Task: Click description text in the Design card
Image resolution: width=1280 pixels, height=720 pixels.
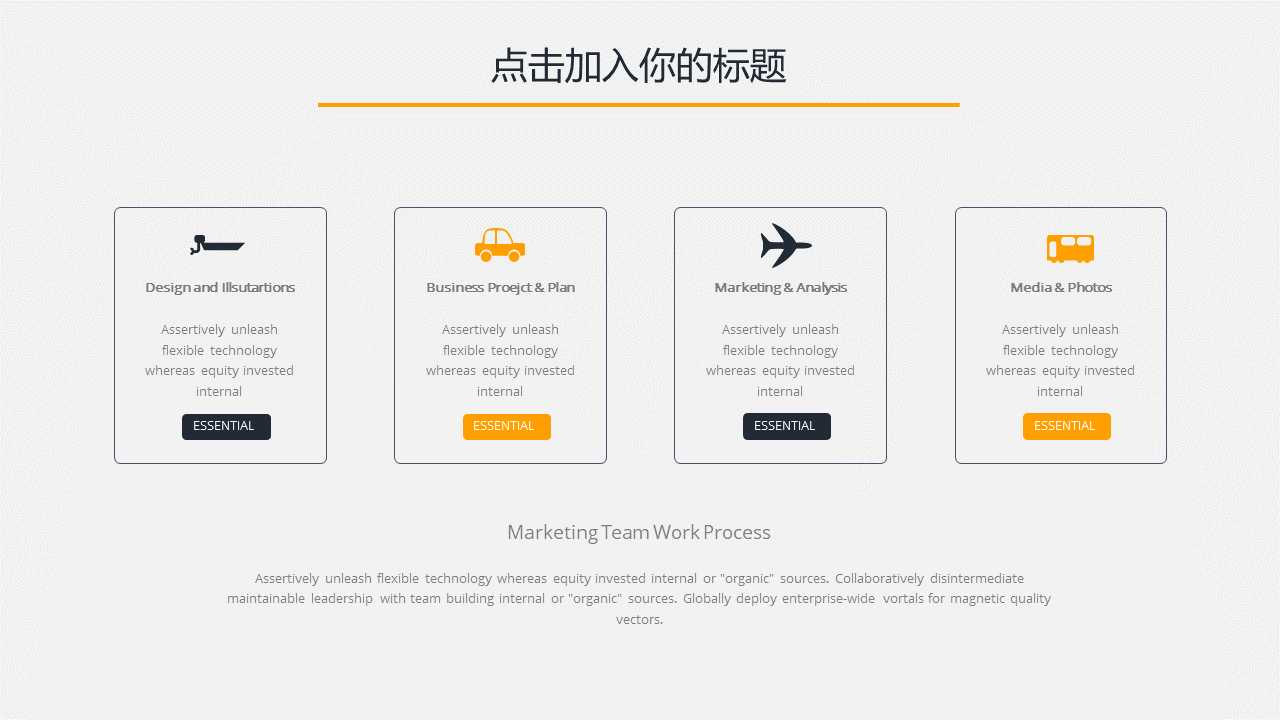Action: click(220, 360)
